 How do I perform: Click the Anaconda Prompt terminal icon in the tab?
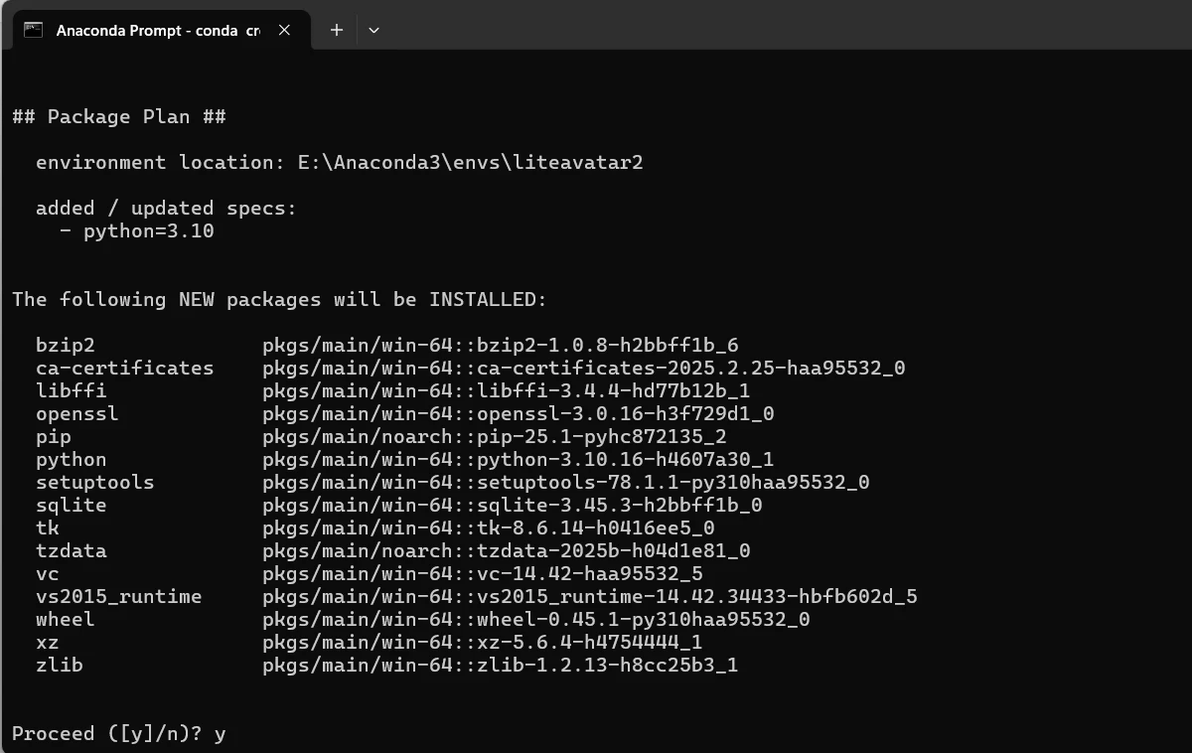tap(33, 30)
